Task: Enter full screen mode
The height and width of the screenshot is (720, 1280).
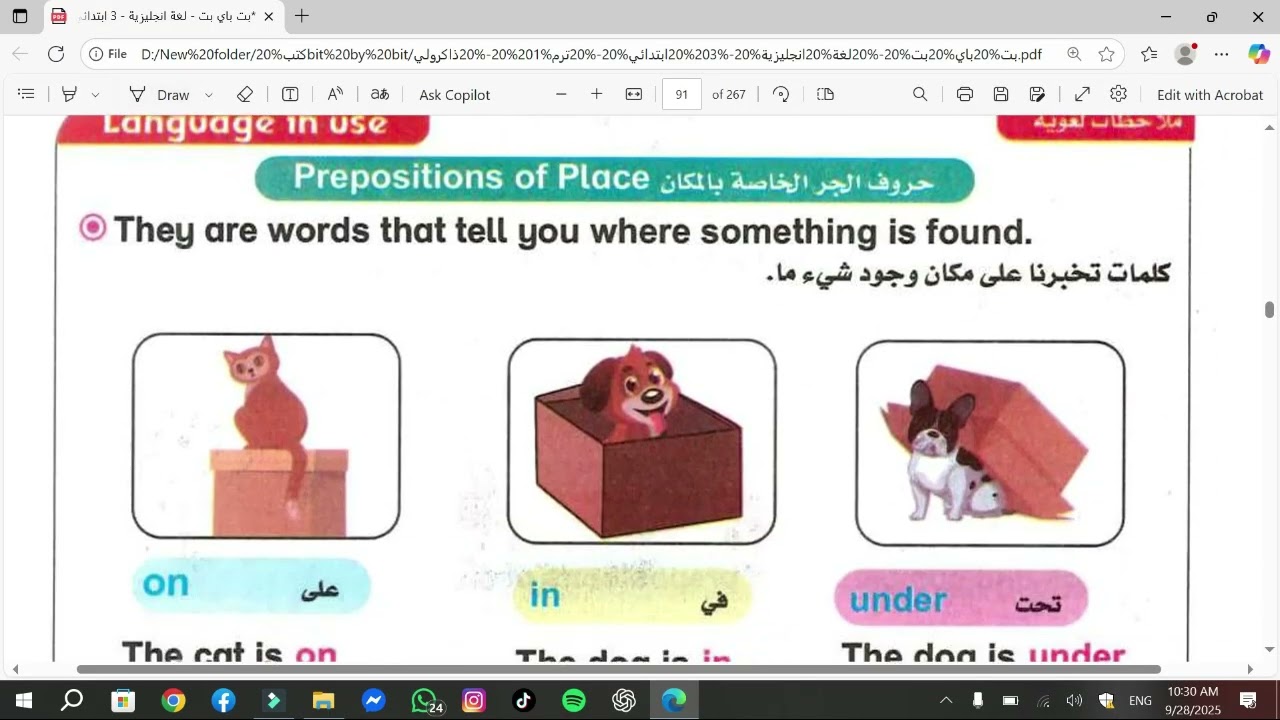Action: (1082, 94)
